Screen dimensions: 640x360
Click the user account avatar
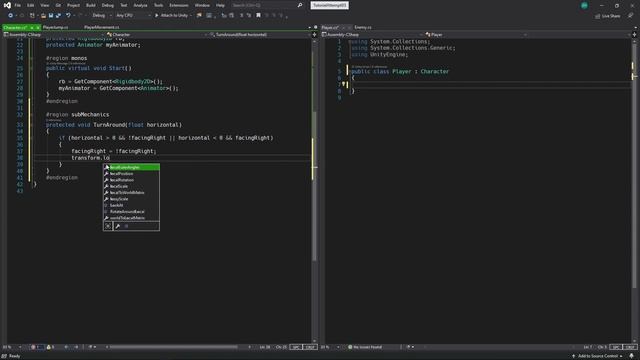tap(584, 5)
